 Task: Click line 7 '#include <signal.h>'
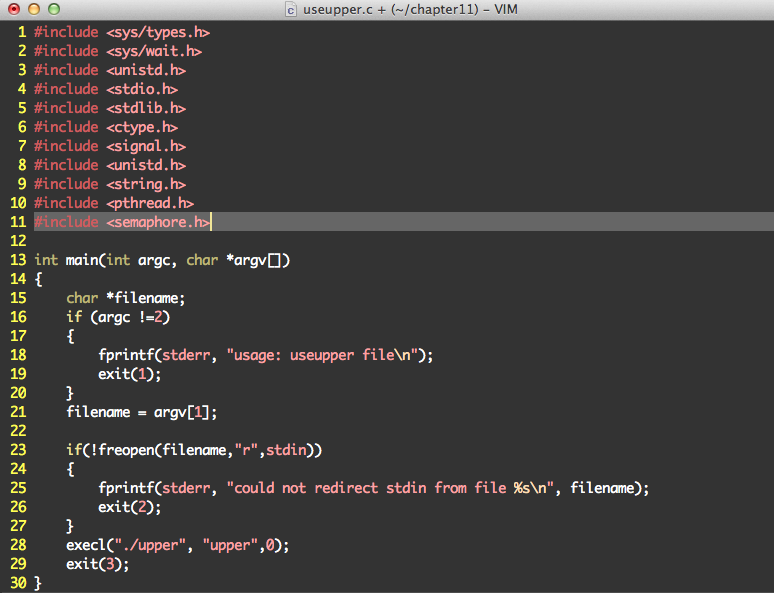pyautogui.click(x=110, y=146)
